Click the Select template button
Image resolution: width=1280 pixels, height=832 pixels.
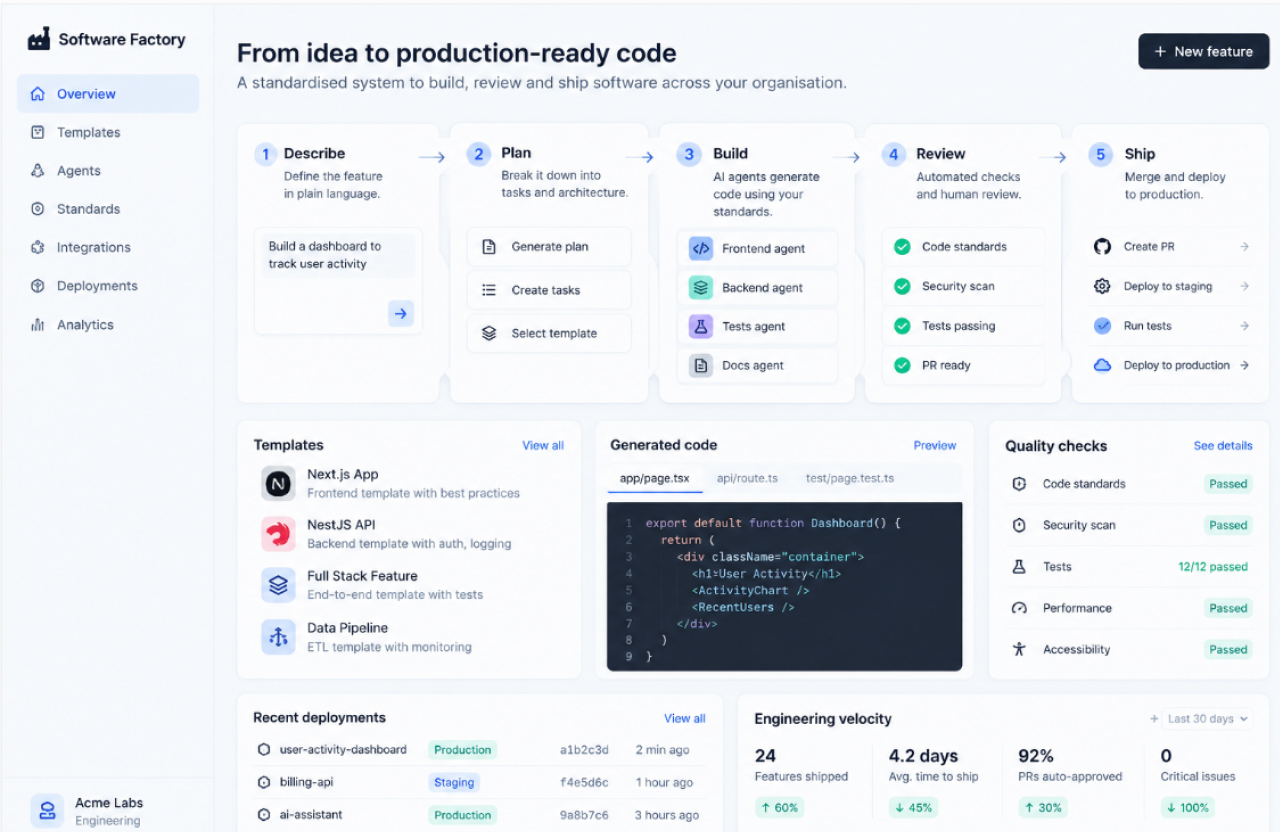pos(549,334)
